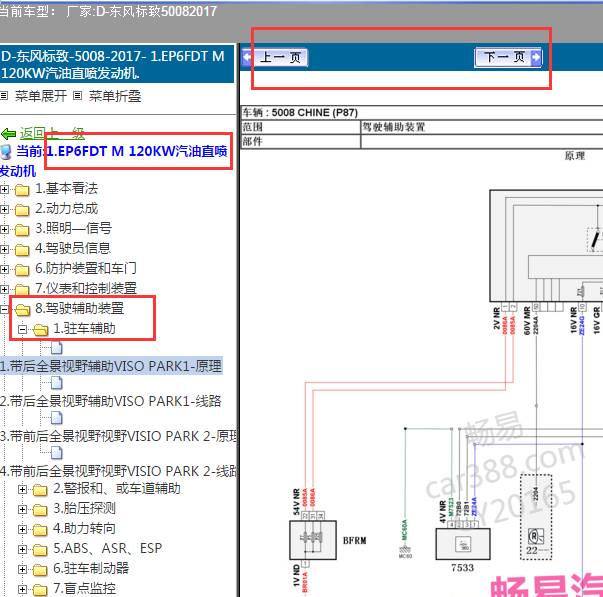The image size is (603, 597).
Task: Collapse the 8.驾驶辅助装置 folder node
Action: click(x=5, y=309)
